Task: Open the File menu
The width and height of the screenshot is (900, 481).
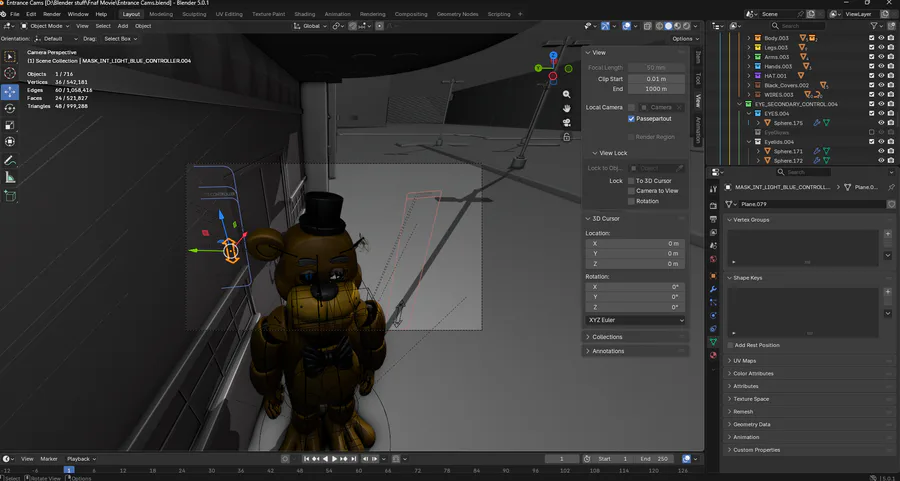Action: 15,14
